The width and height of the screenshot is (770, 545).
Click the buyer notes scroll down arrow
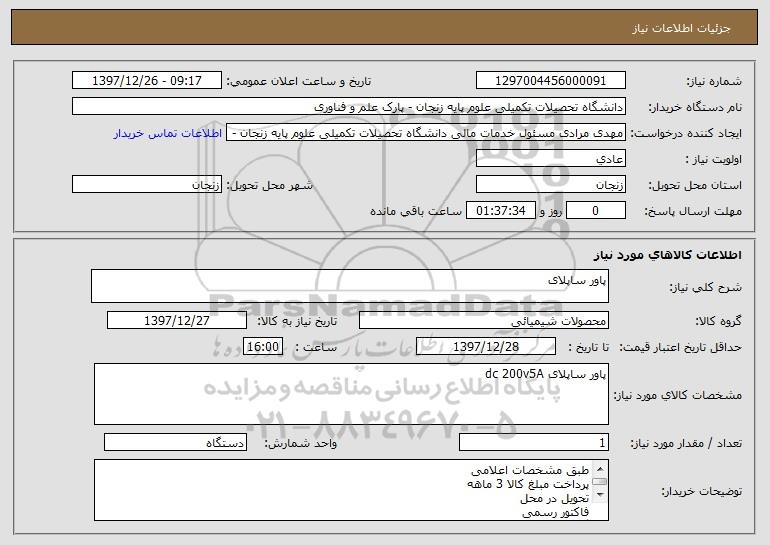tap(600, 495)
